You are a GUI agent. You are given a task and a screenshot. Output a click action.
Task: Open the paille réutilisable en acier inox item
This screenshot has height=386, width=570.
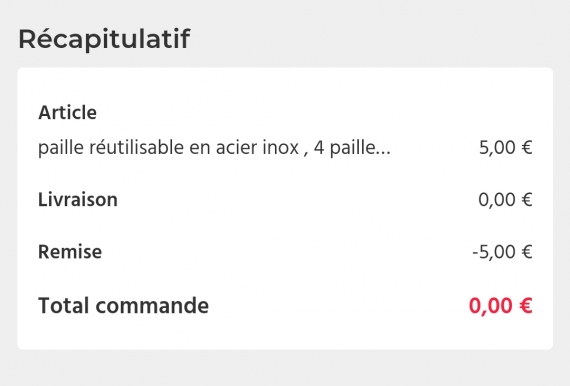pos(214,148)
